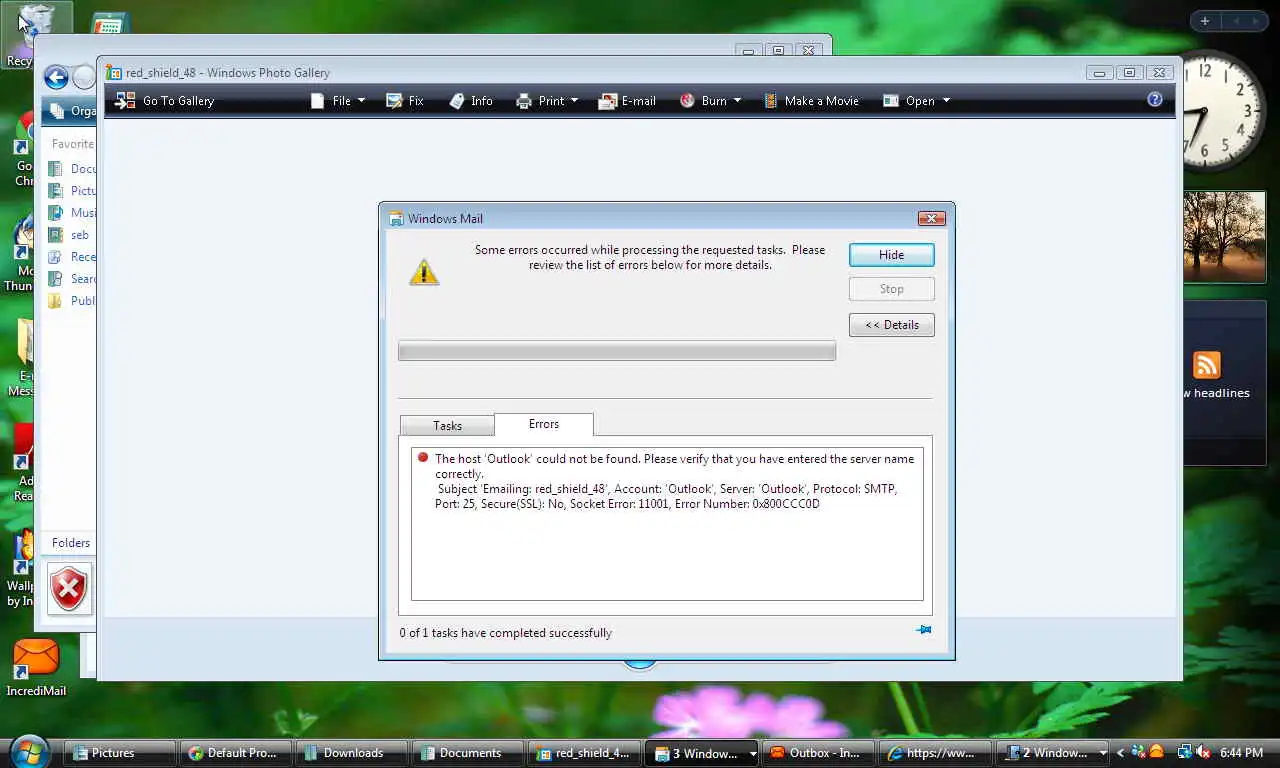Click the blue Help icon in Photo Gallery
This screenshot has height=768, width=1280.
1155,99
